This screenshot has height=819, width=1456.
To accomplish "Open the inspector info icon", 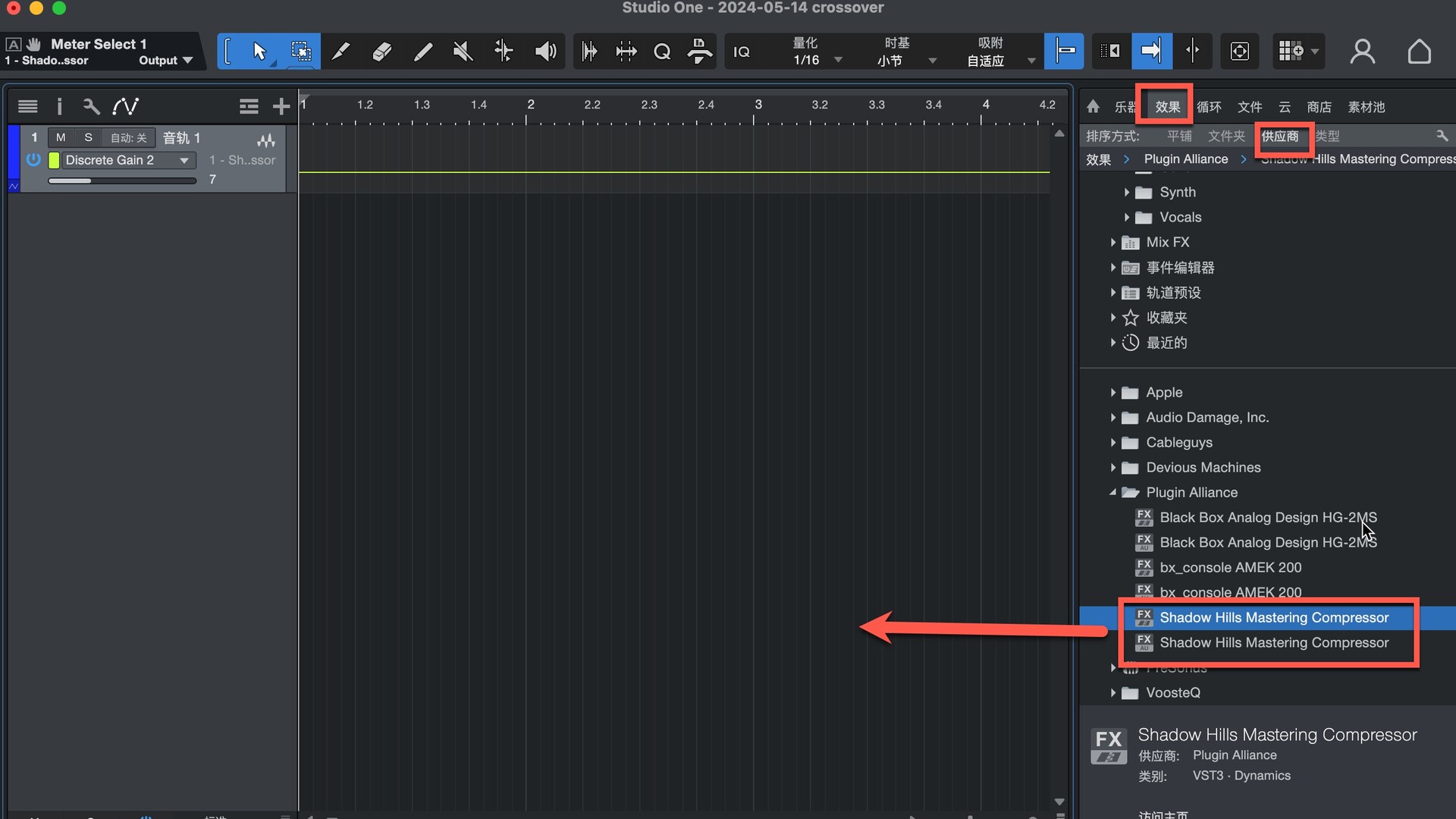I will point(59,106).
